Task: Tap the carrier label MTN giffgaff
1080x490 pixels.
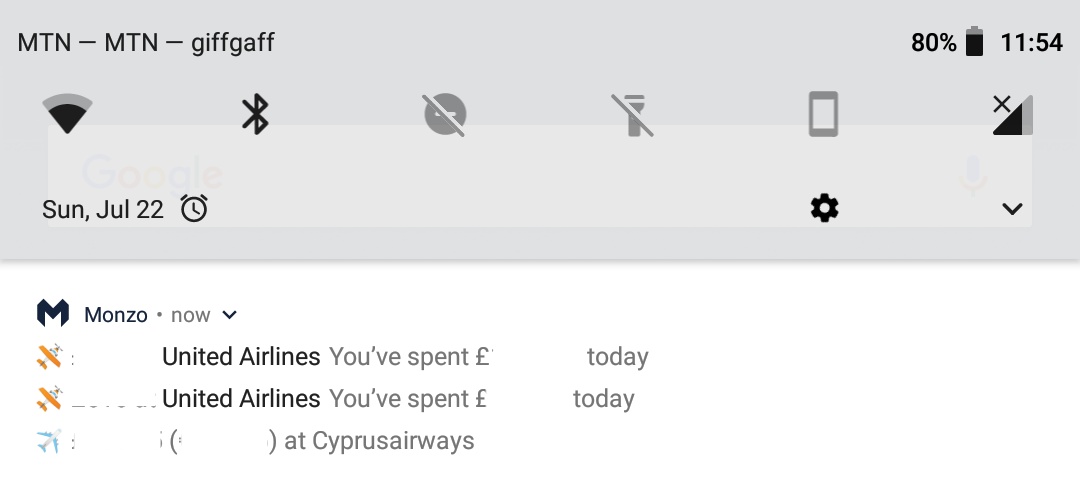Action: [146, 43]
